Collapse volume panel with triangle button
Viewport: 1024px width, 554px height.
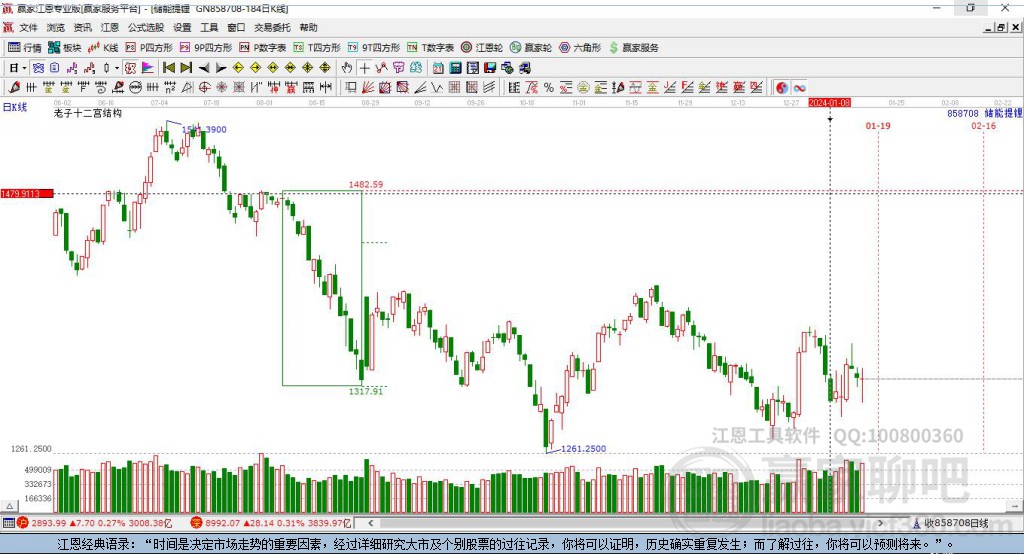coord(9,506)
